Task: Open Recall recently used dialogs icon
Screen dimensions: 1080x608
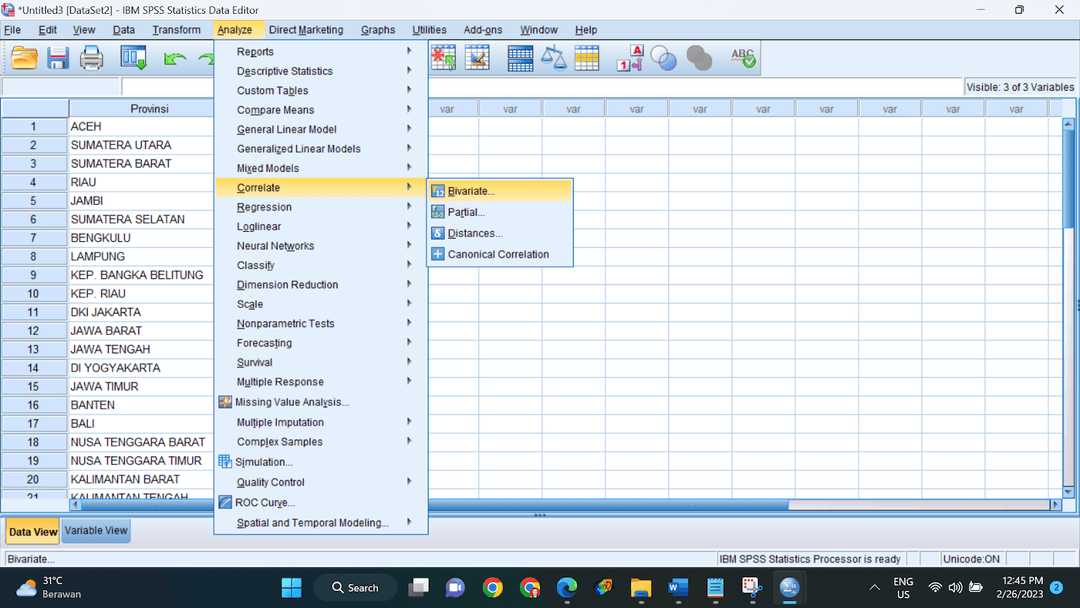Action: click(x=133, y=58)
